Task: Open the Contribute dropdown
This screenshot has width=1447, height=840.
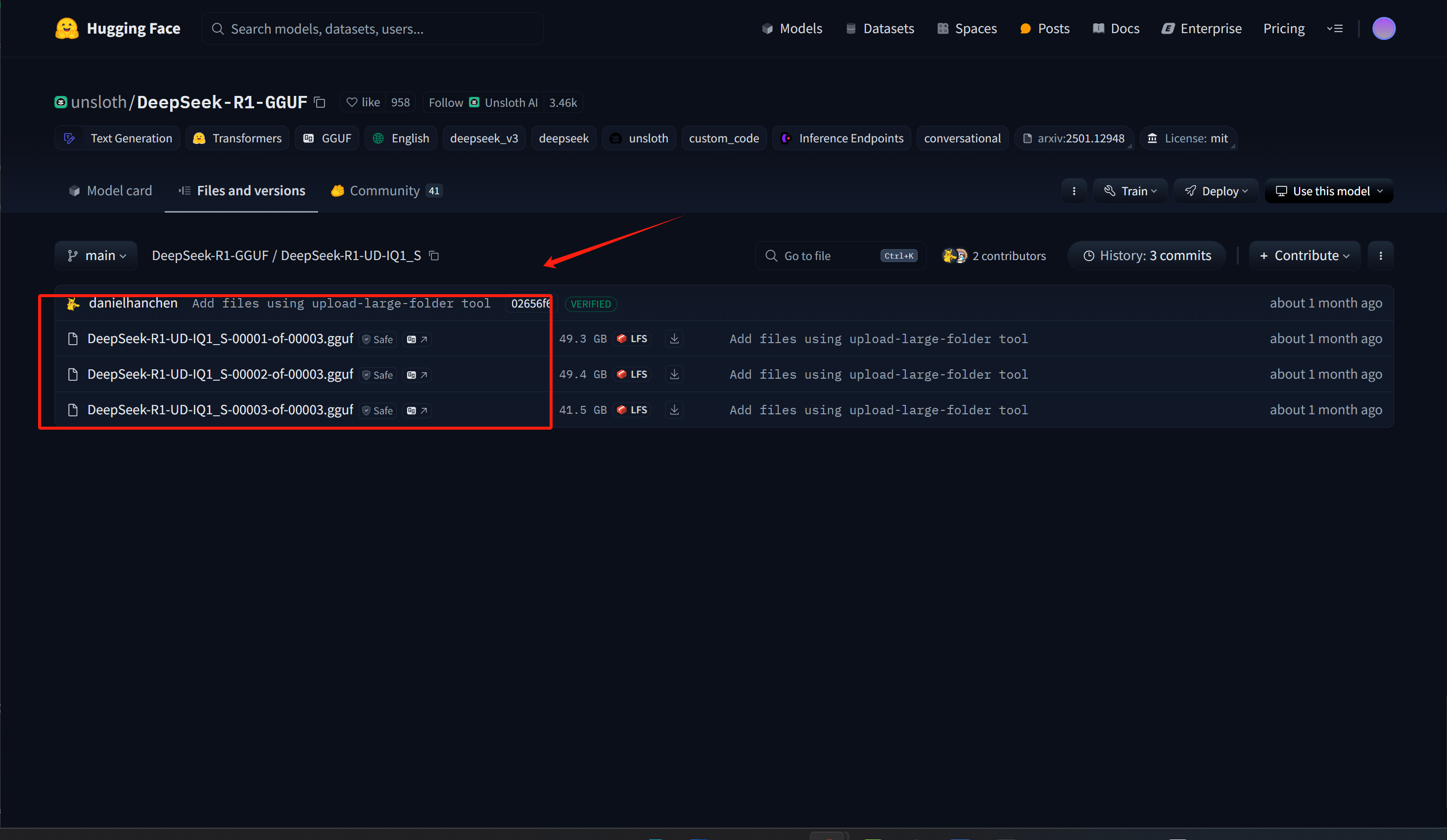Action: [1304, 256]
